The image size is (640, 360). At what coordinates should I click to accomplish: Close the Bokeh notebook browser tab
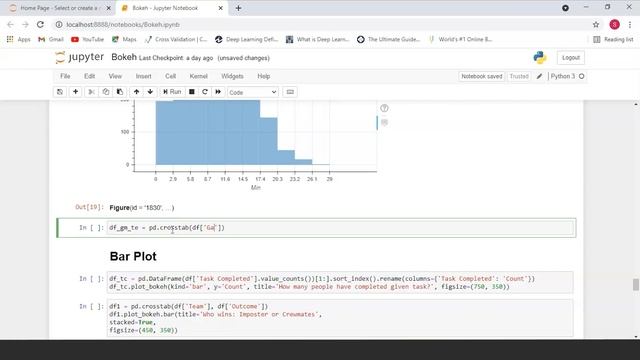[220, 8]
